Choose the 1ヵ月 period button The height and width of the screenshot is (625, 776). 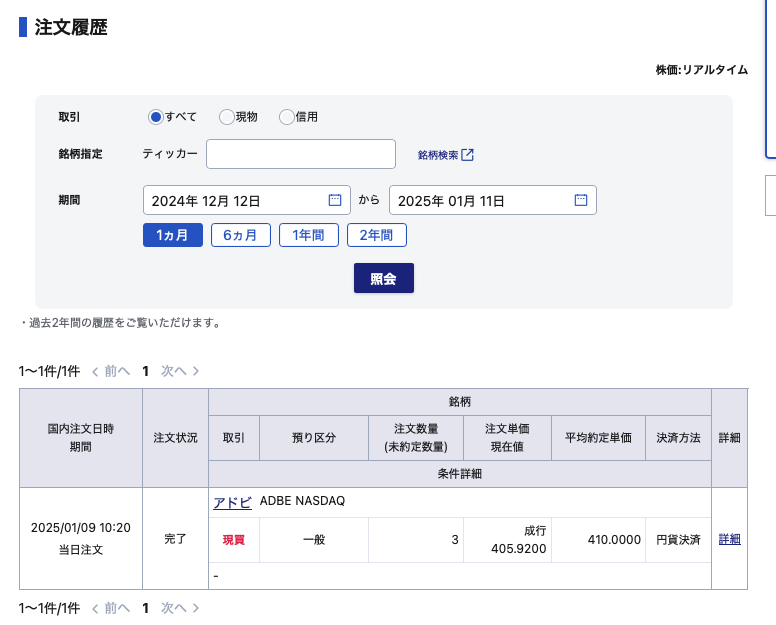point(173,235)
